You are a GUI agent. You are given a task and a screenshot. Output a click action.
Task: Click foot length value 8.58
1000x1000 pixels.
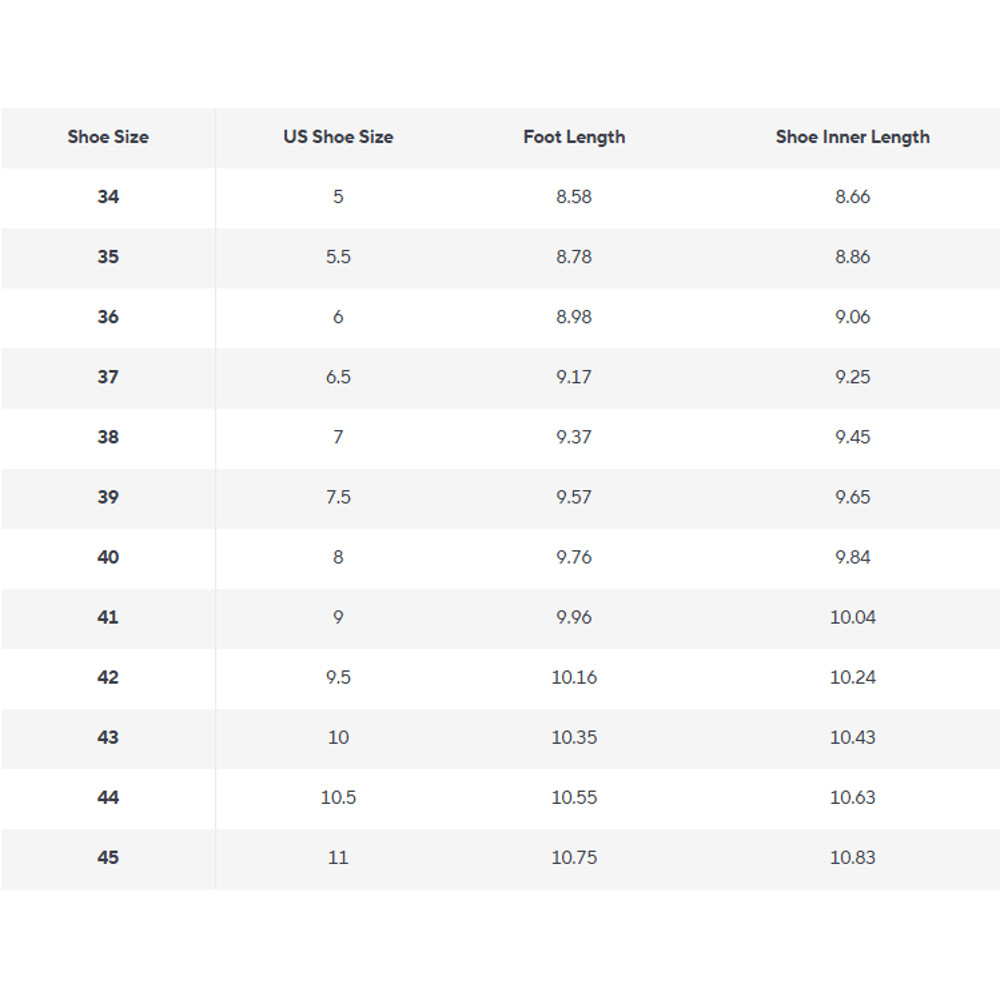coord(574,197)
